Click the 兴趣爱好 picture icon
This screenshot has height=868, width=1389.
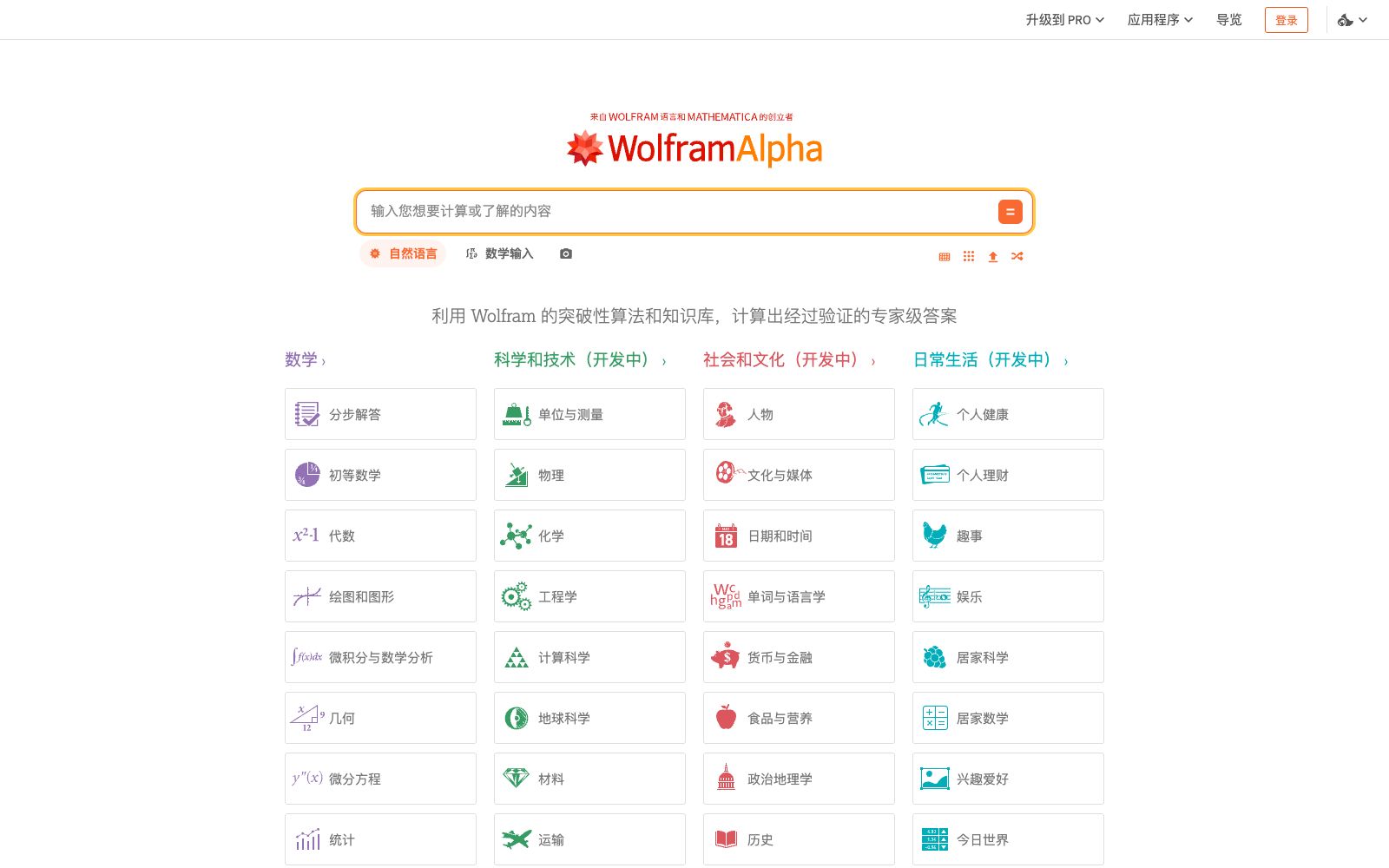935,779
